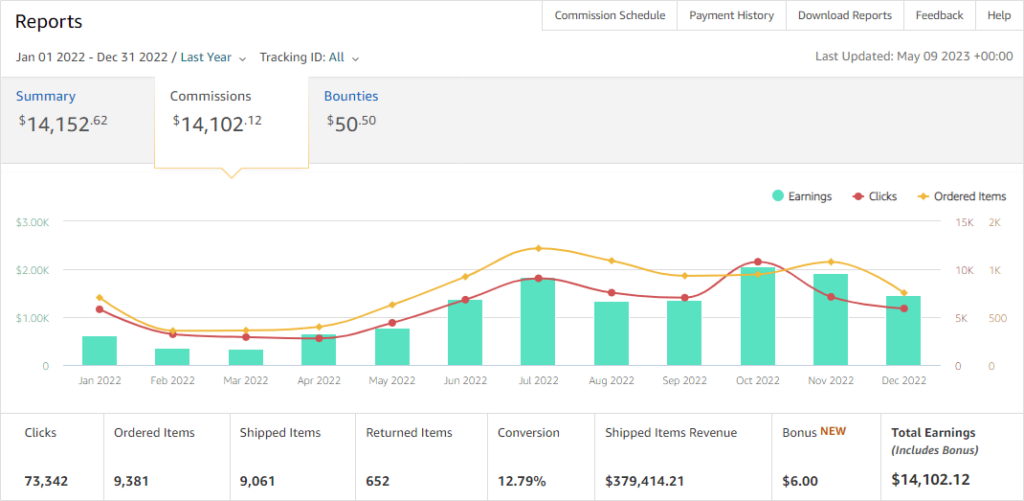Click the Download Reports button
This screenshot has height=501, width=1024.
coord(844,16)
